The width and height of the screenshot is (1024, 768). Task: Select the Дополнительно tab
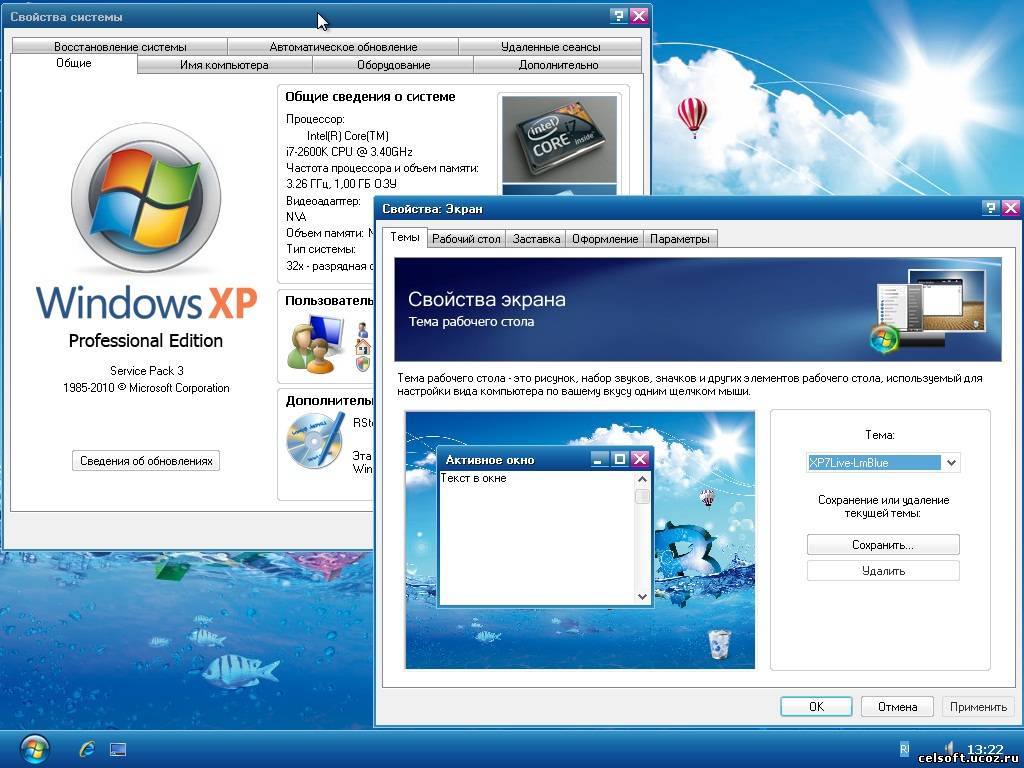(558, 65)
